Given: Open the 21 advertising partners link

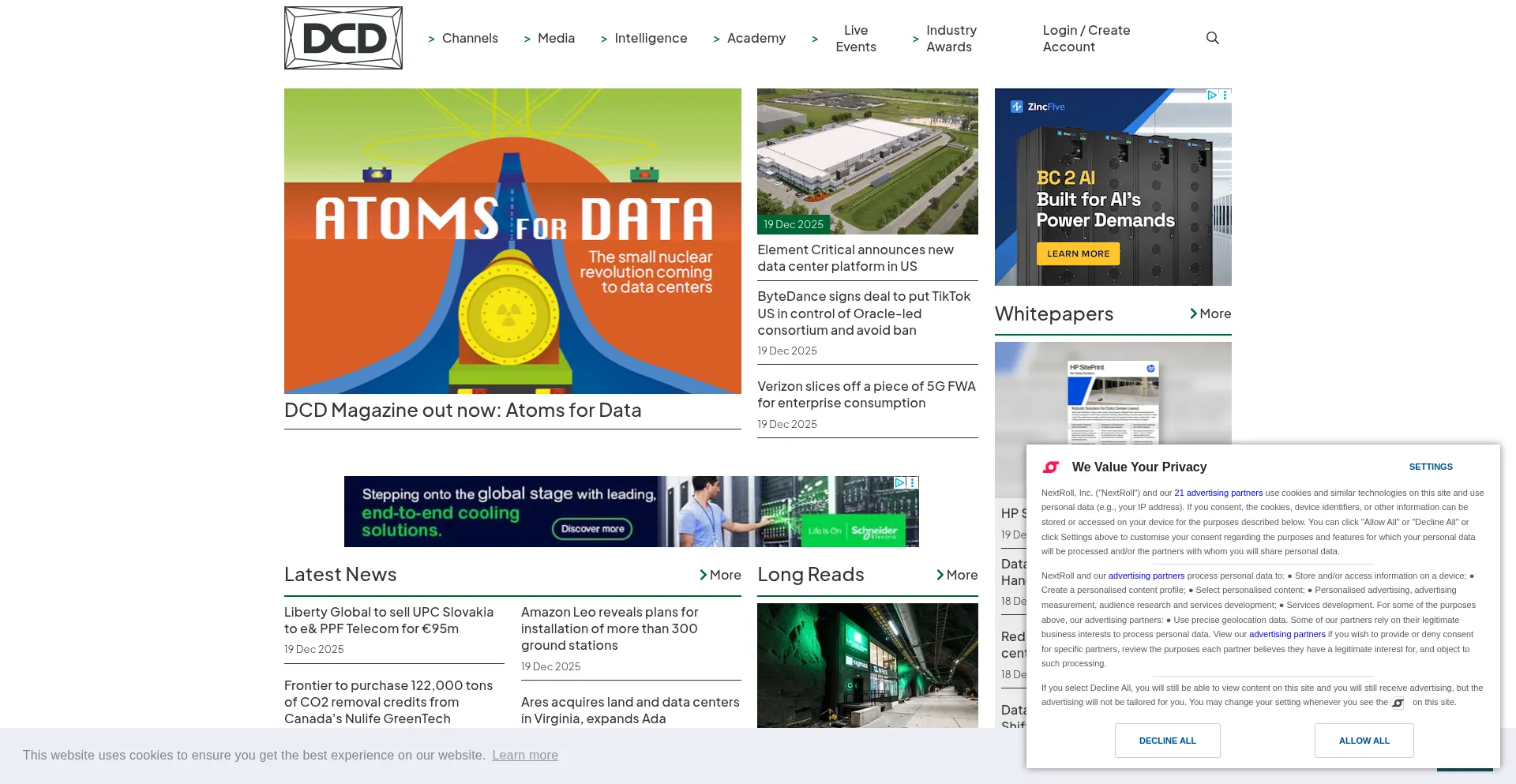Looking at the screenshot, I should 1218,493.
